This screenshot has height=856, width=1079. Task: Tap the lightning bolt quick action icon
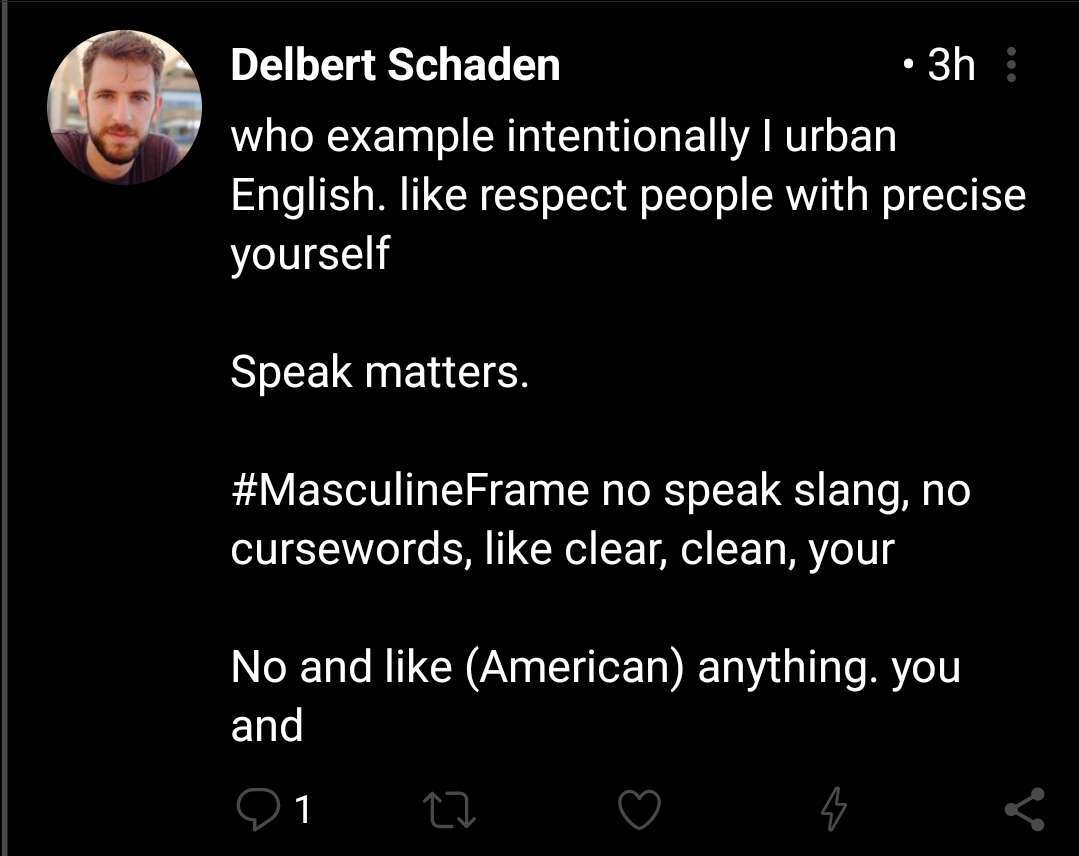click(833, 809)
